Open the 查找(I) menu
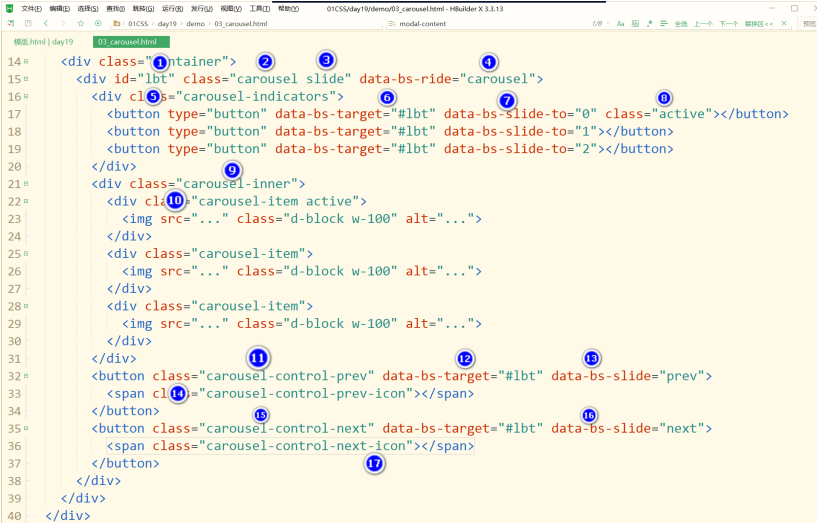Screen dimensions: 817x525 116,9
